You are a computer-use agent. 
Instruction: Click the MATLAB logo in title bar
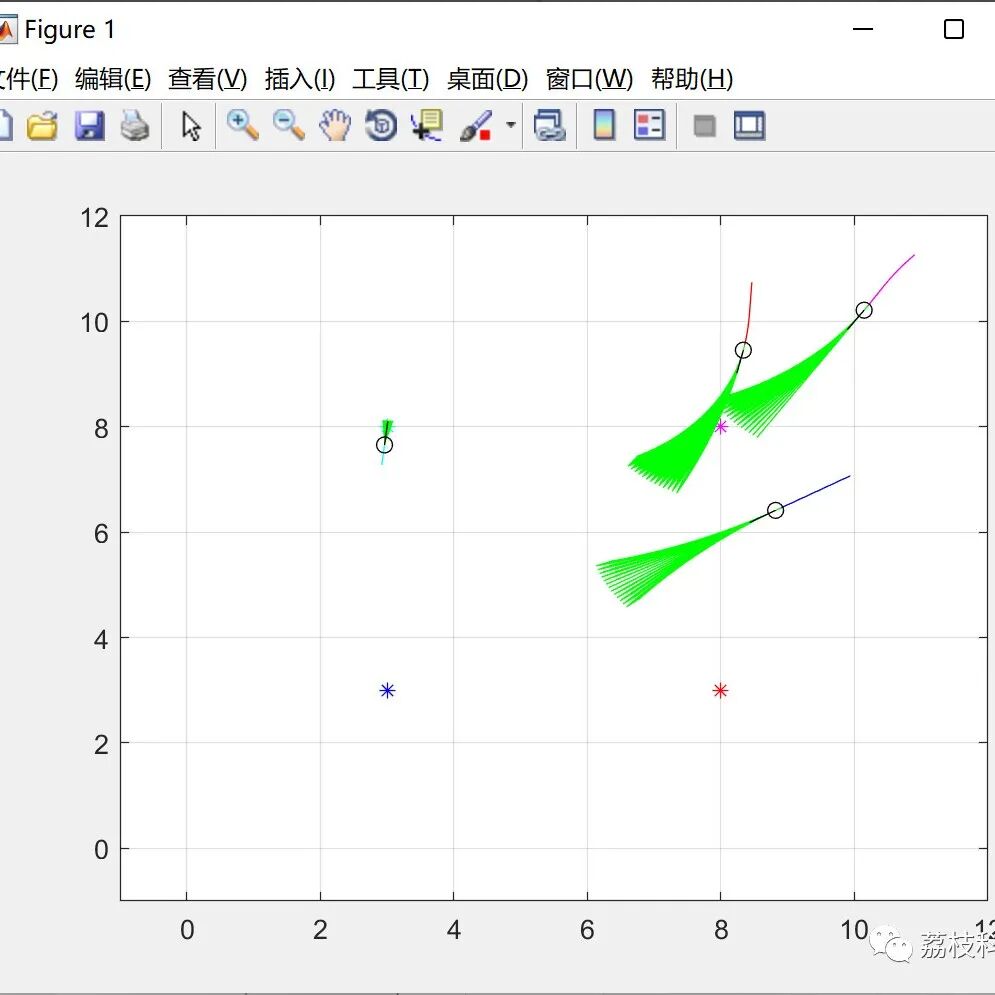point(6,30)
